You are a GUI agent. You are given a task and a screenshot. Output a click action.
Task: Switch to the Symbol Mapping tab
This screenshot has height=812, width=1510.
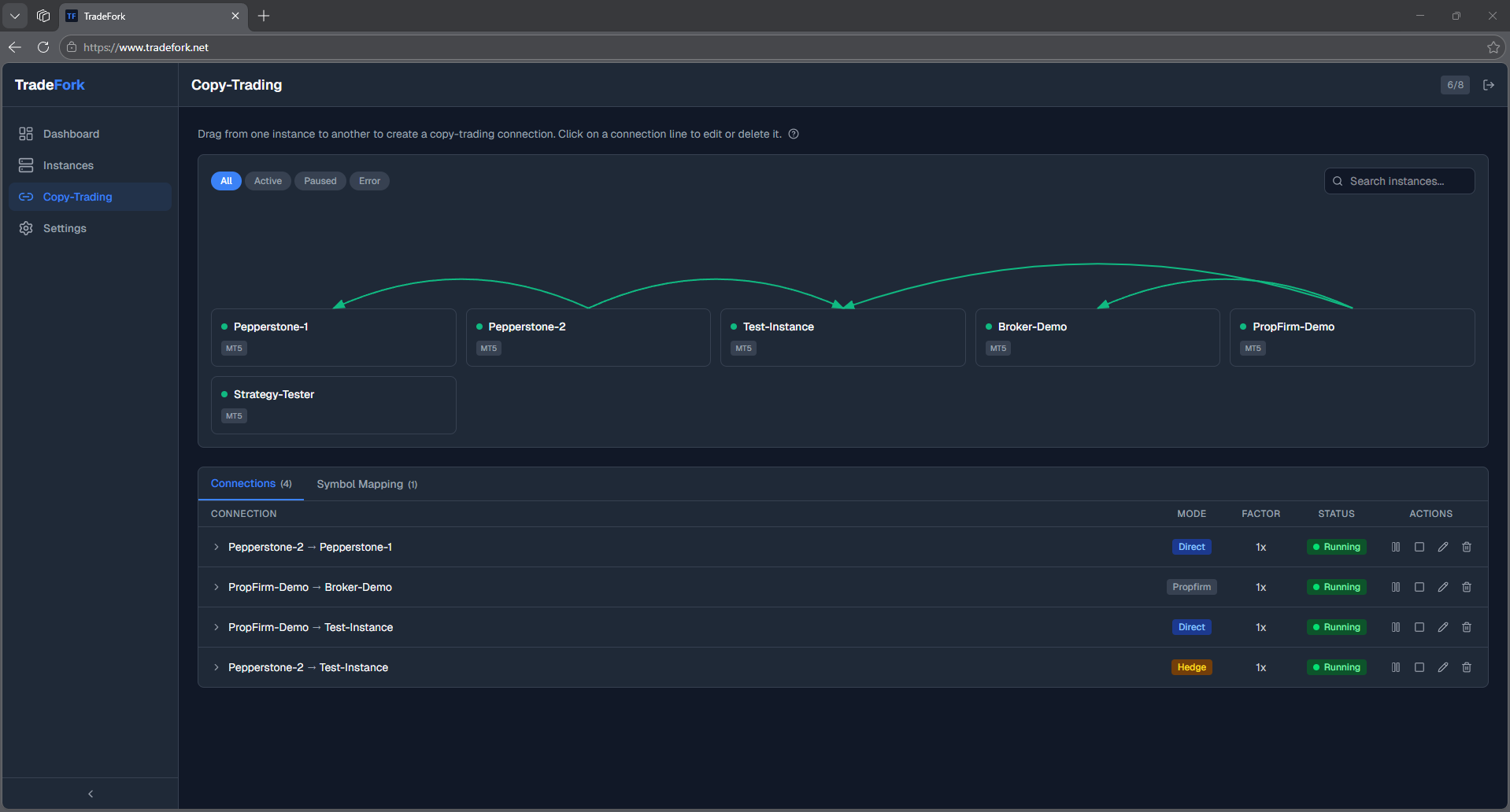(x=367, y=484)
